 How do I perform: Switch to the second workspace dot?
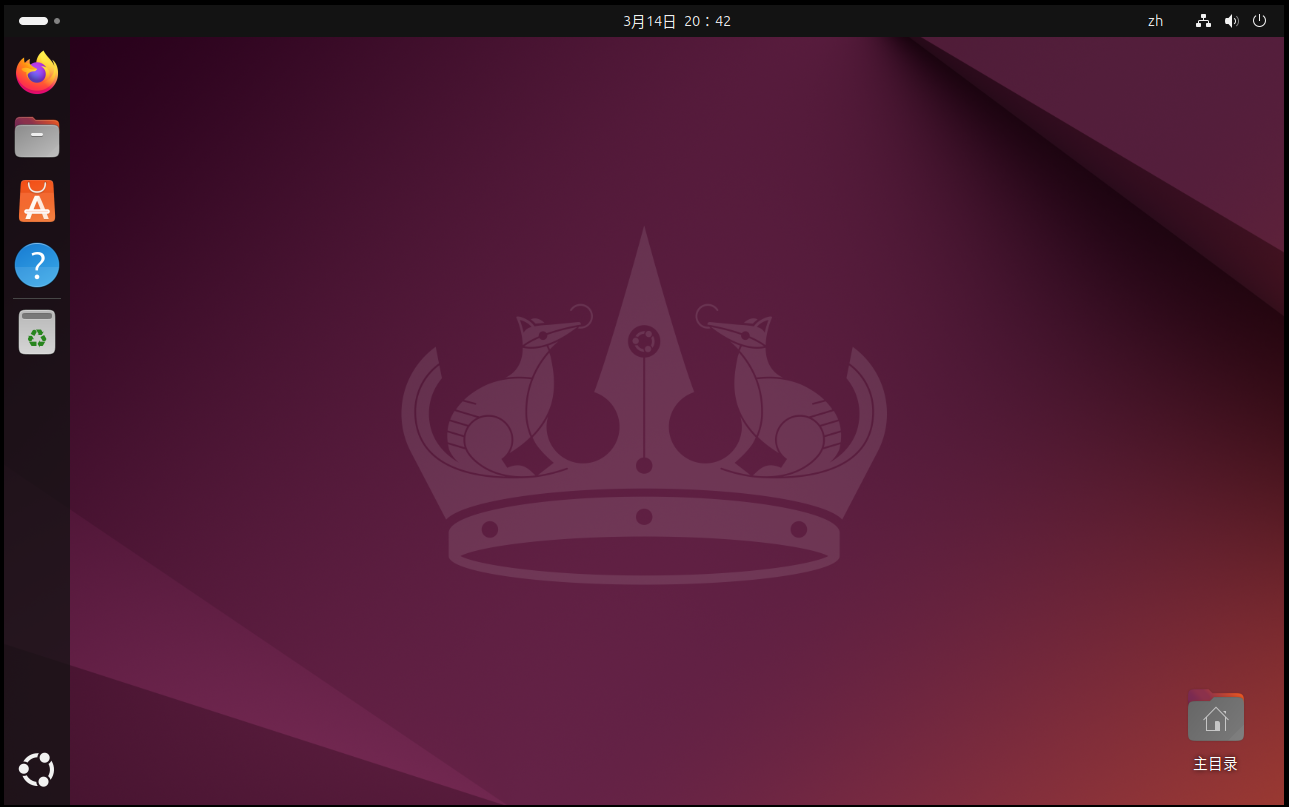coord(57,21)
